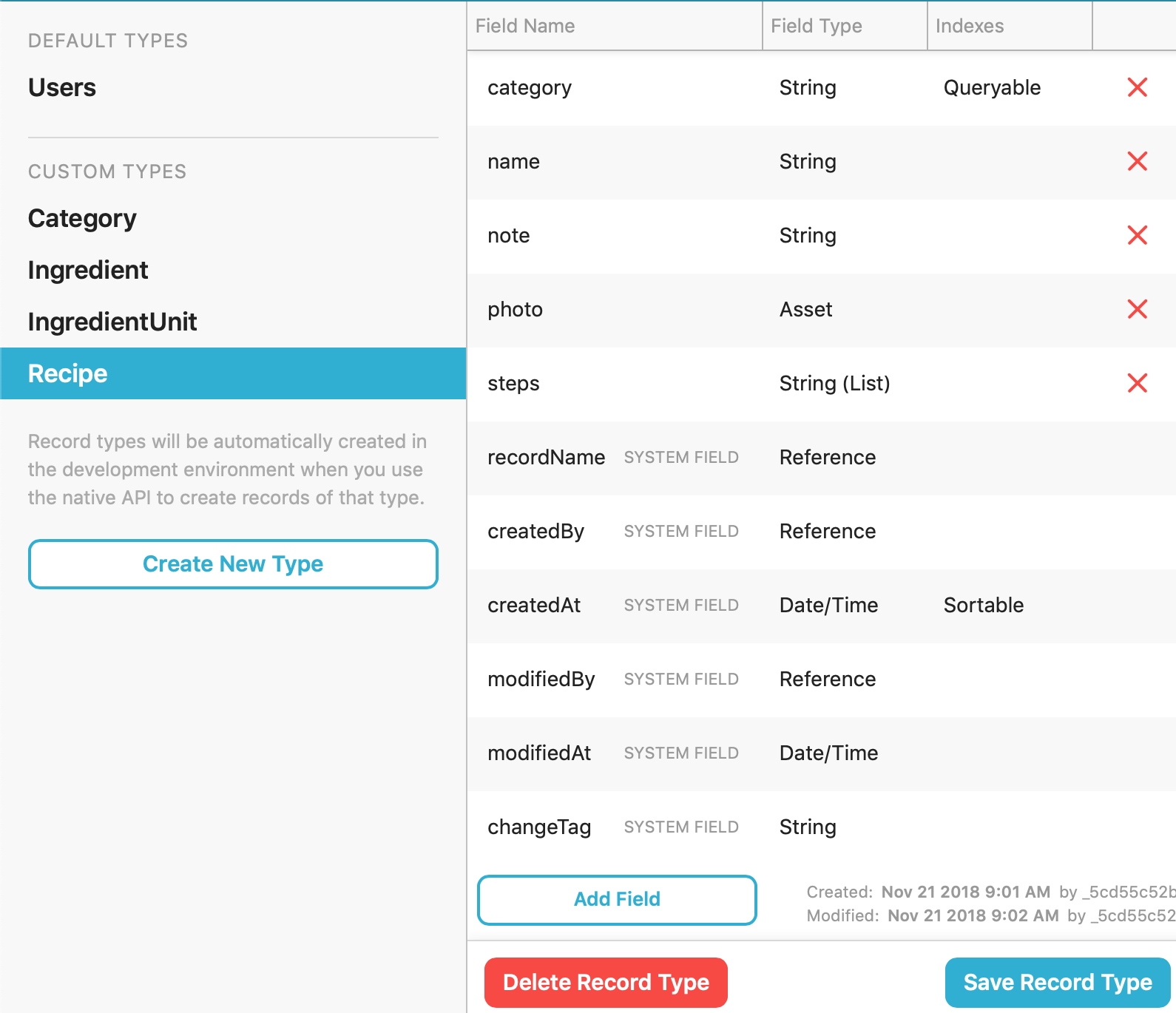Edit the Queryable index on category
Viewport: 1176px width, 1013px height.
point(992,88)
